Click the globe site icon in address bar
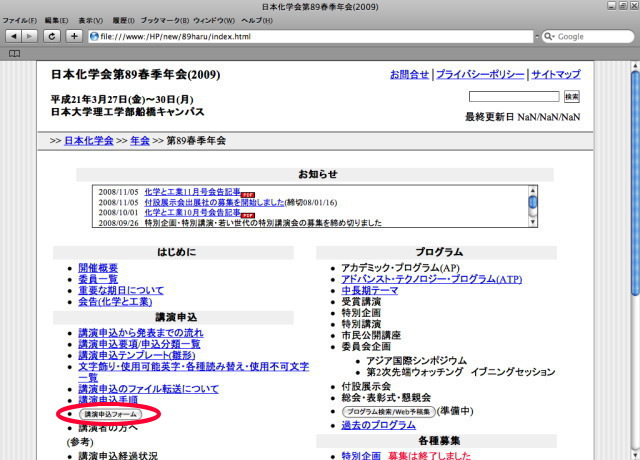 tap(94, 36)
